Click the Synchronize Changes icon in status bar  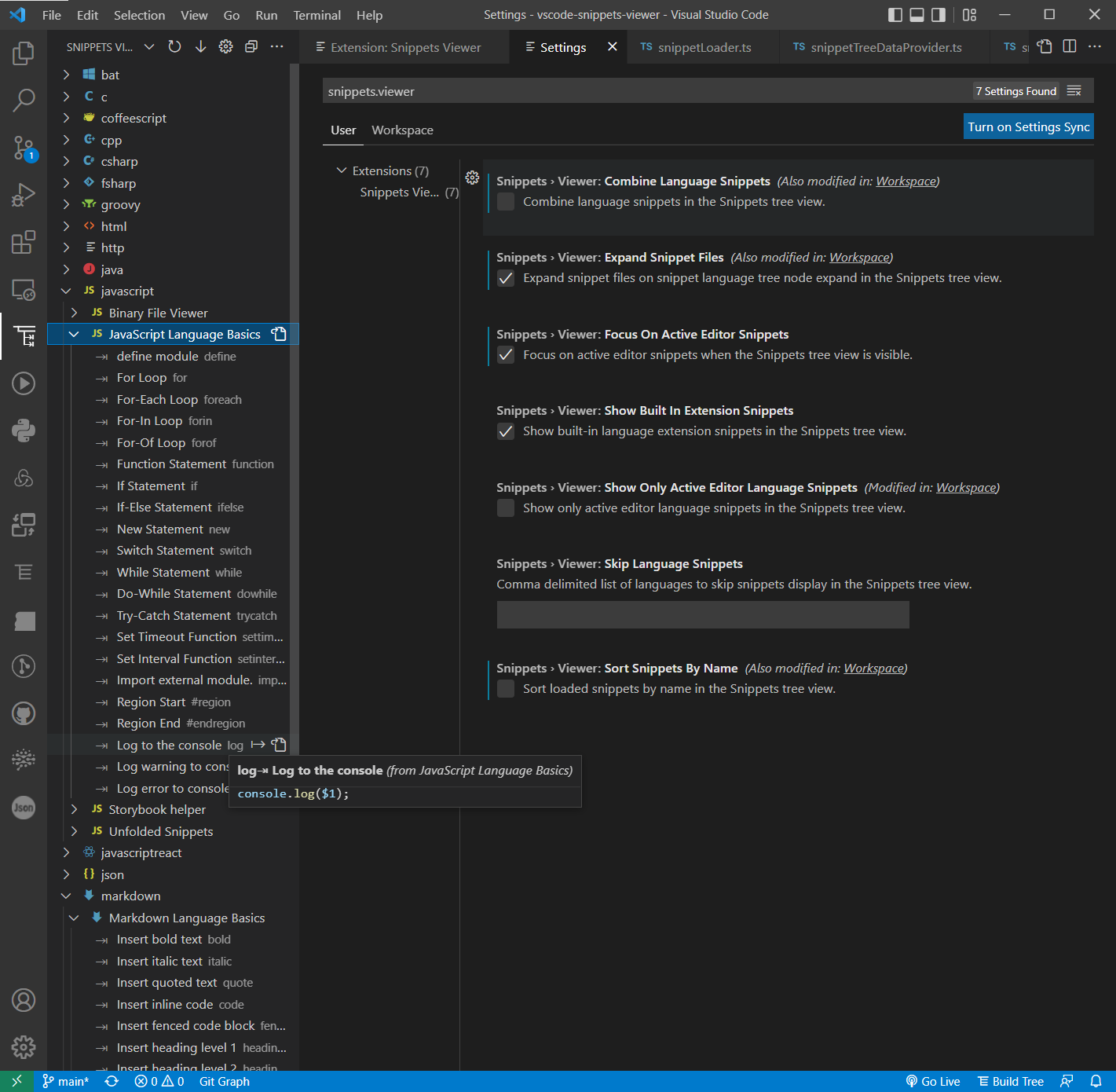tap(112, 1082)
